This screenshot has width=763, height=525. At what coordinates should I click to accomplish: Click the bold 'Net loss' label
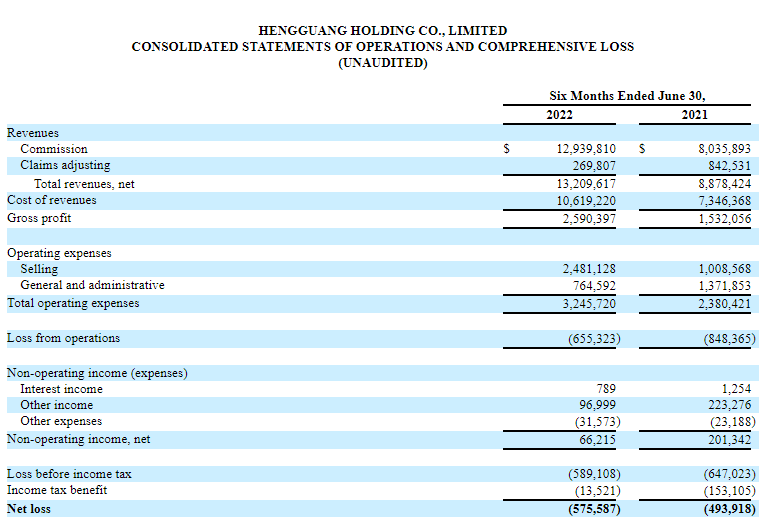point(29,509)
